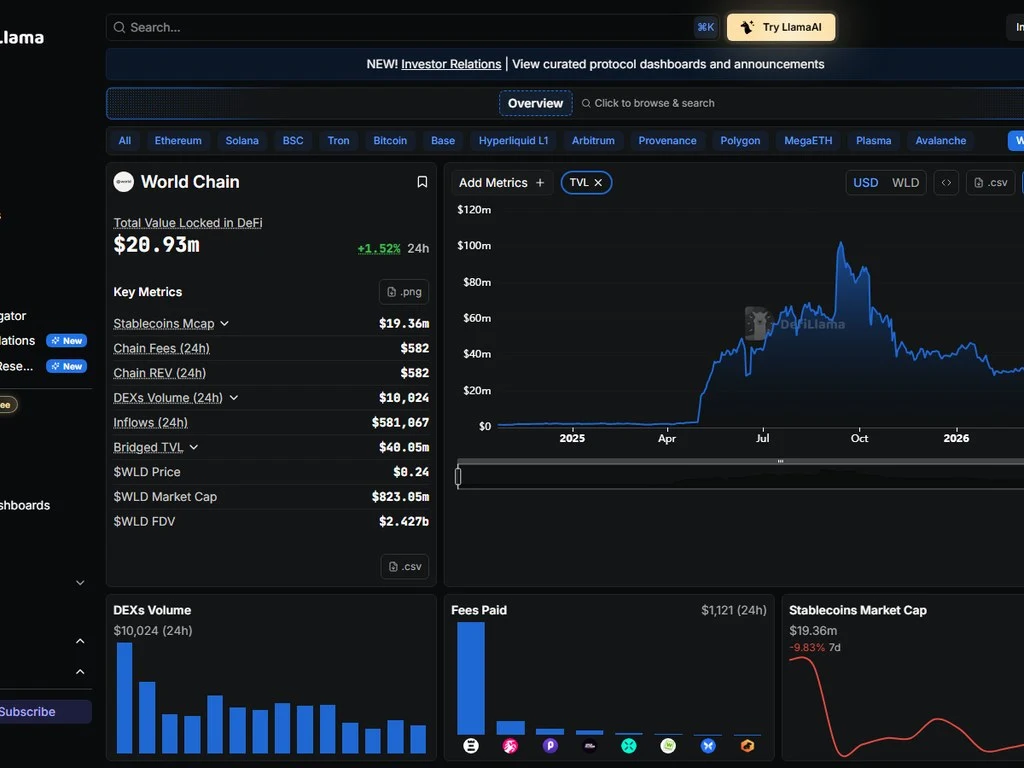Select the All chains filter
The width and height of the screenshot is (1024, 768).
[125, 140]
